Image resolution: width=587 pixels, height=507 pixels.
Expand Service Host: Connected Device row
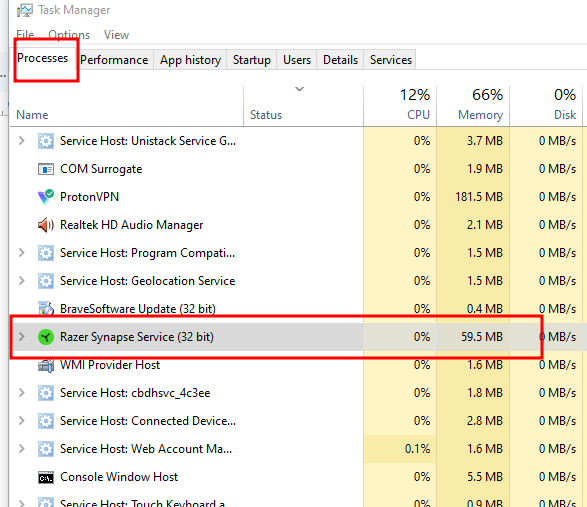(22, 421)
